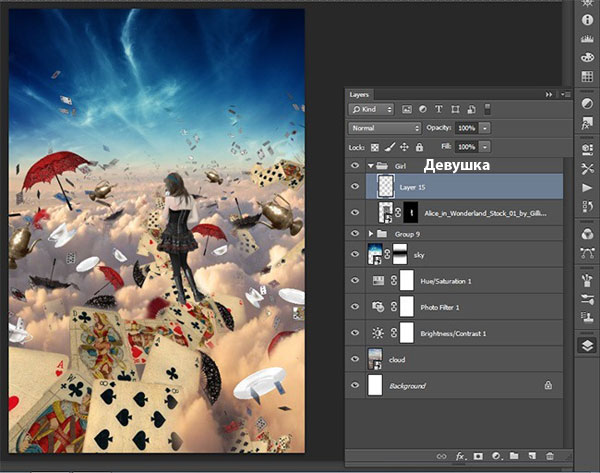
Task: Open the Normal blending mode dropdown
Action: click(x=385, y=128)
